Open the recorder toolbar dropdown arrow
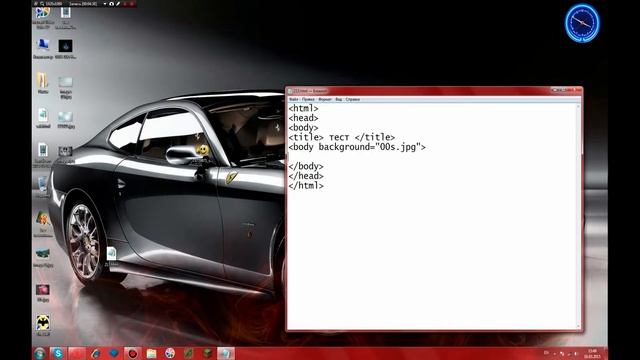Screen dimensions: 640x360 point(104,4)
